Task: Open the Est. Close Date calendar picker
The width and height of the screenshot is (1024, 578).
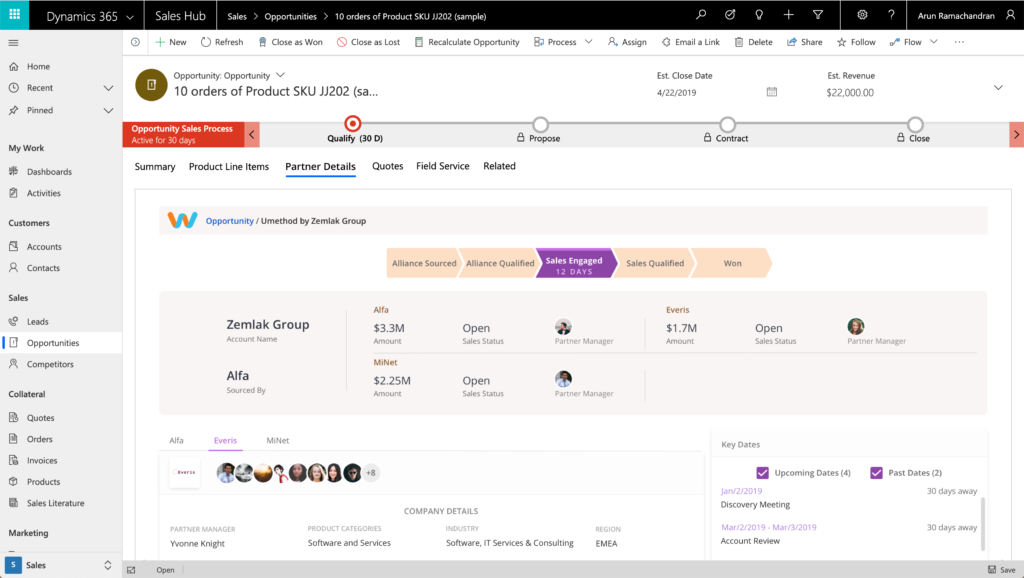Action: (x=770, y=90)
